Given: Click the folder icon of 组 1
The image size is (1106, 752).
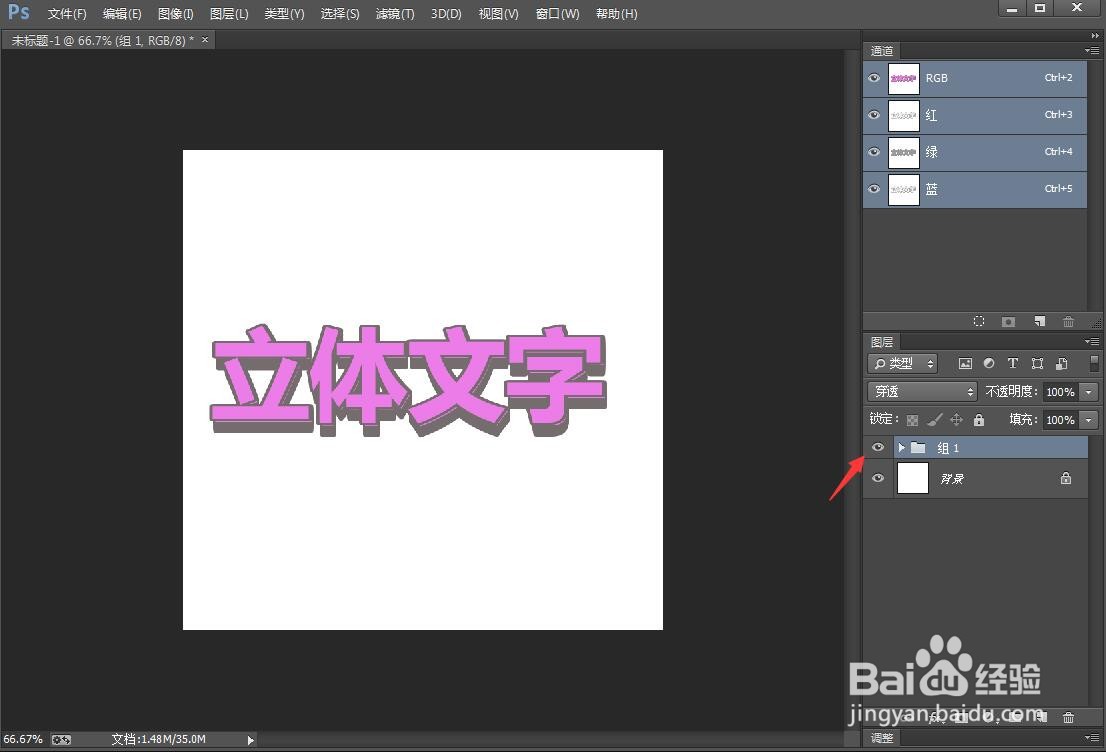Looking at the screenshot, I should click(918, 447).
